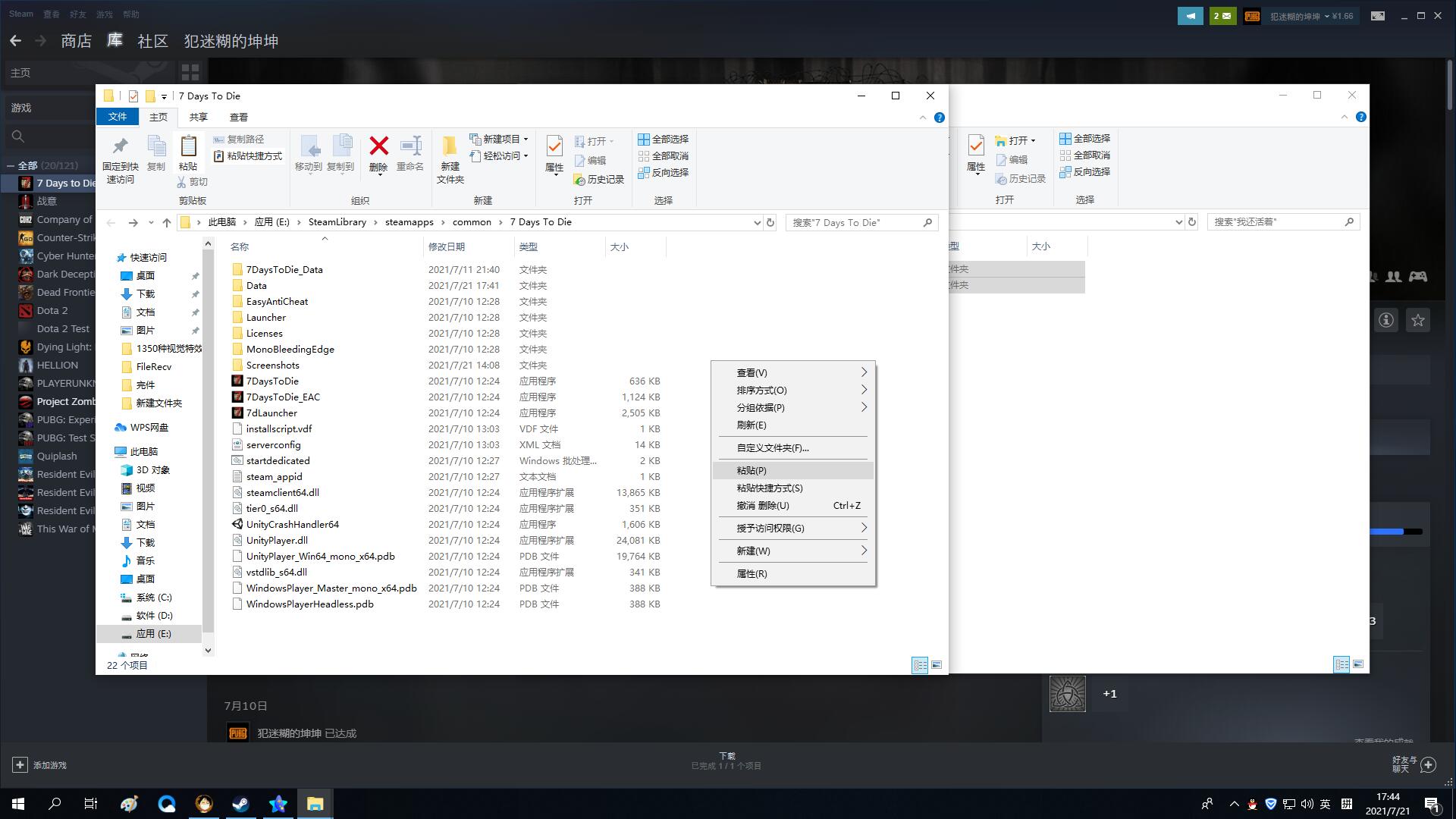Click the Copy icon in the ribbon
Viewport: 1456px width, 819px height.
click(156, 153)
